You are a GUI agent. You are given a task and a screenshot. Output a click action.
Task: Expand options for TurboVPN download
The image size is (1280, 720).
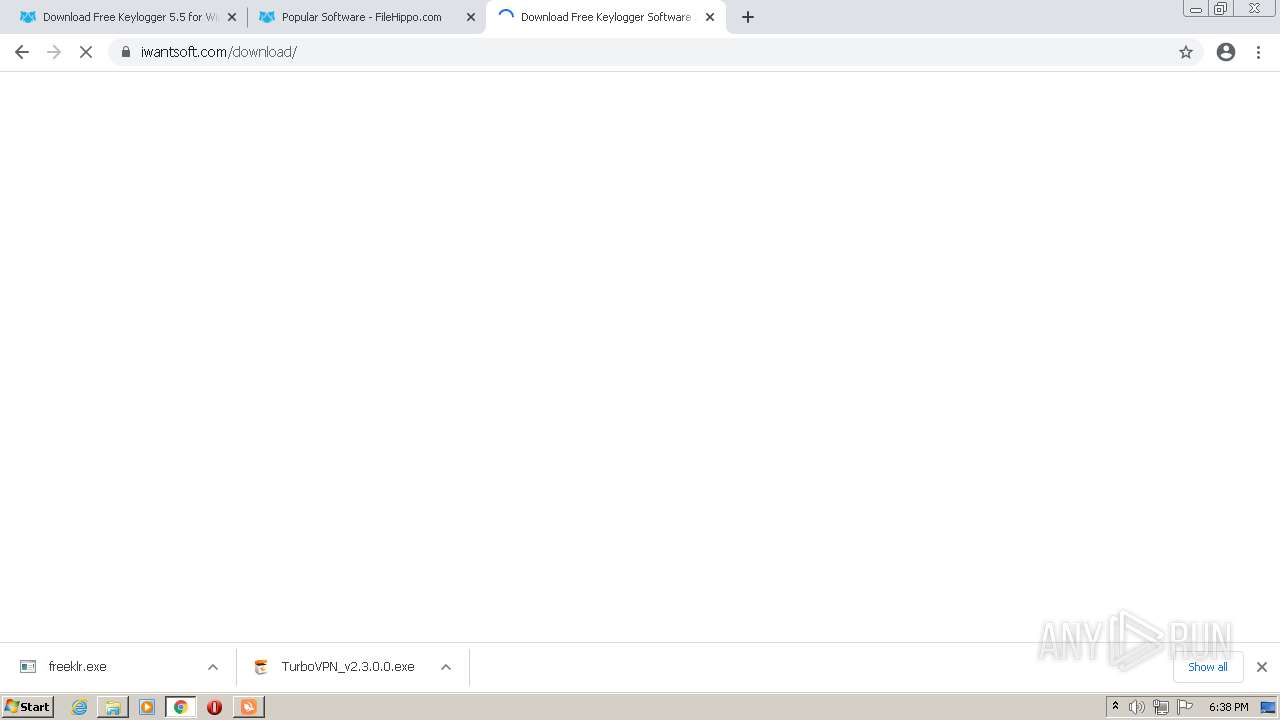coord(446,667)
